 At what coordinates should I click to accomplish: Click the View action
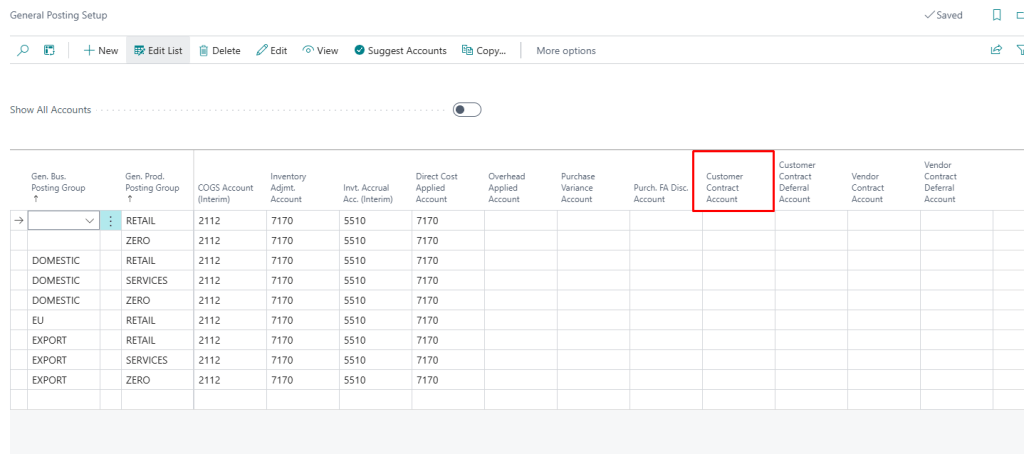(x=320, y=50)
